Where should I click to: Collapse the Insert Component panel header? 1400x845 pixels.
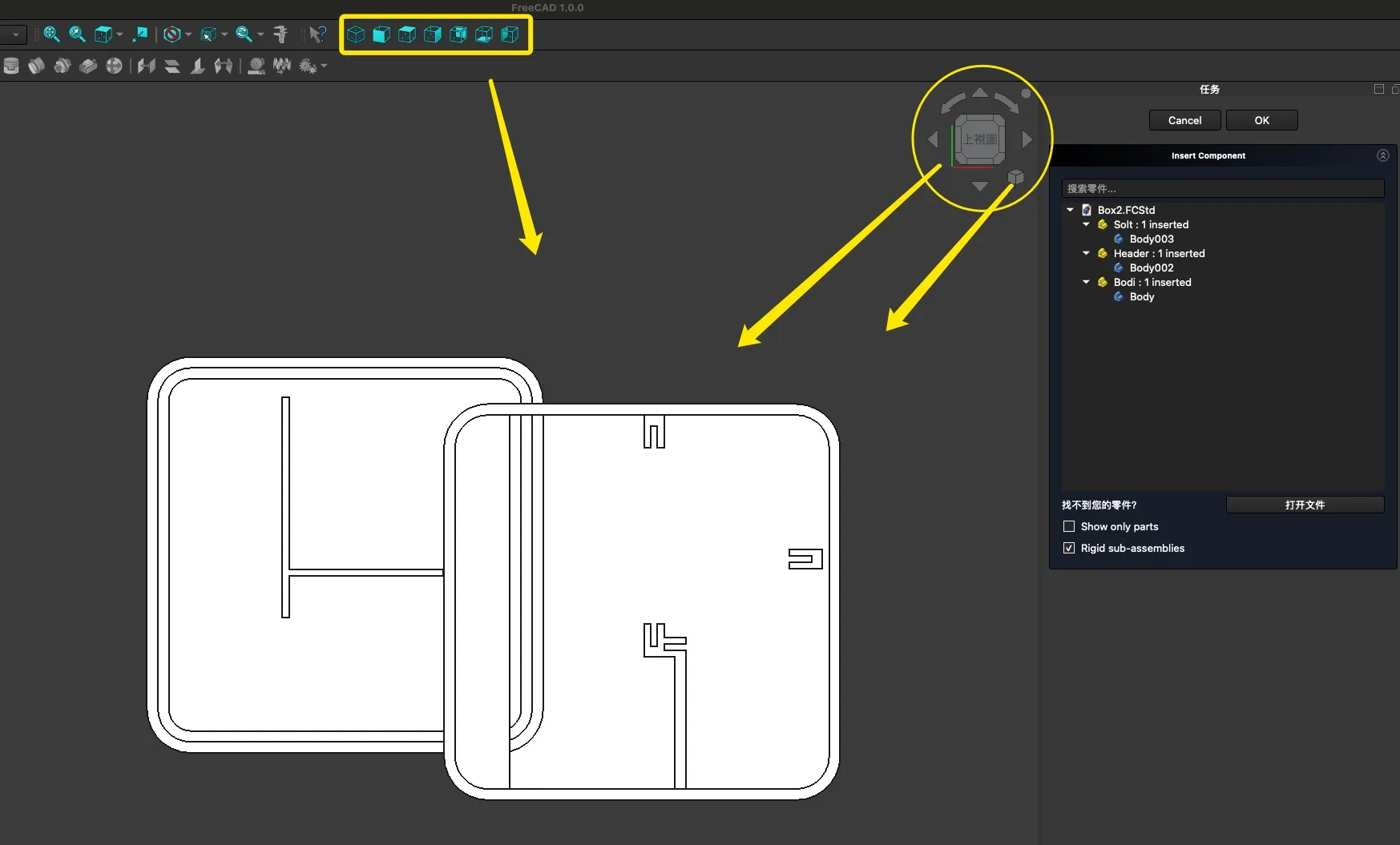coord(1382,155)
